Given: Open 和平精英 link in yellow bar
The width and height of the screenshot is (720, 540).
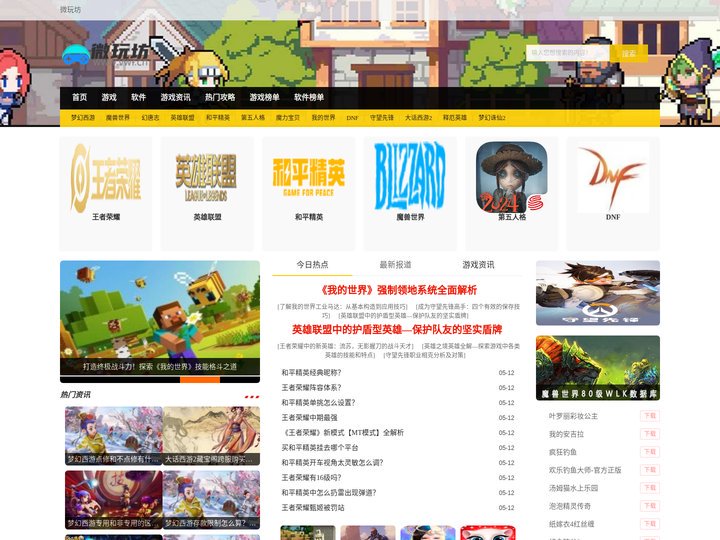Looking at the screenshot, I should pyautogui.click(x=218, y=118).
